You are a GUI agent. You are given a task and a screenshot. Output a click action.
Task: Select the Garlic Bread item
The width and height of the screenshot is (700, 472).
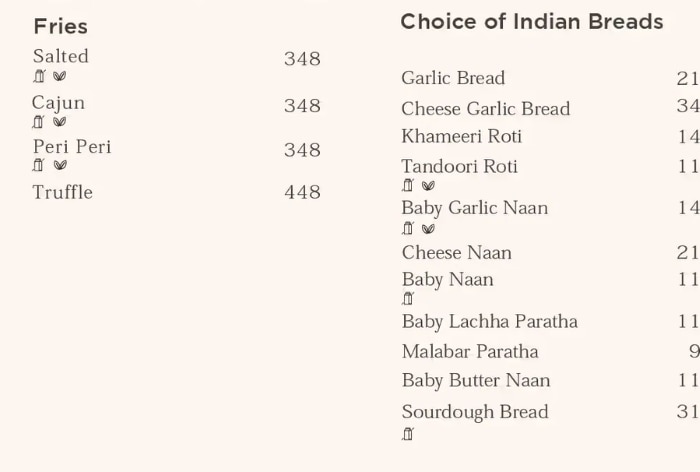453,78
